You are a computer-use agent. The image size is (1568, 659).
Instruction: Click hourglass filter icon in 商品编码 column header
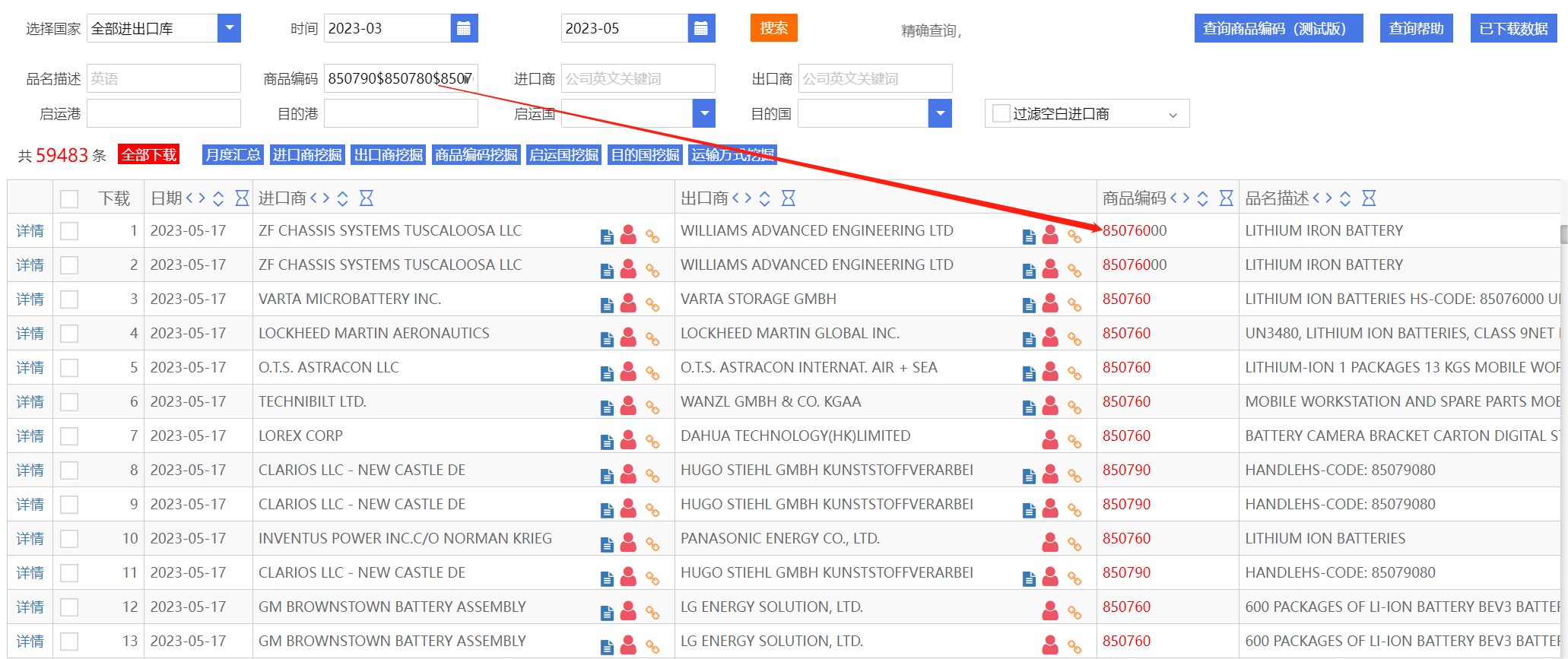click(x=1226, y=198)
